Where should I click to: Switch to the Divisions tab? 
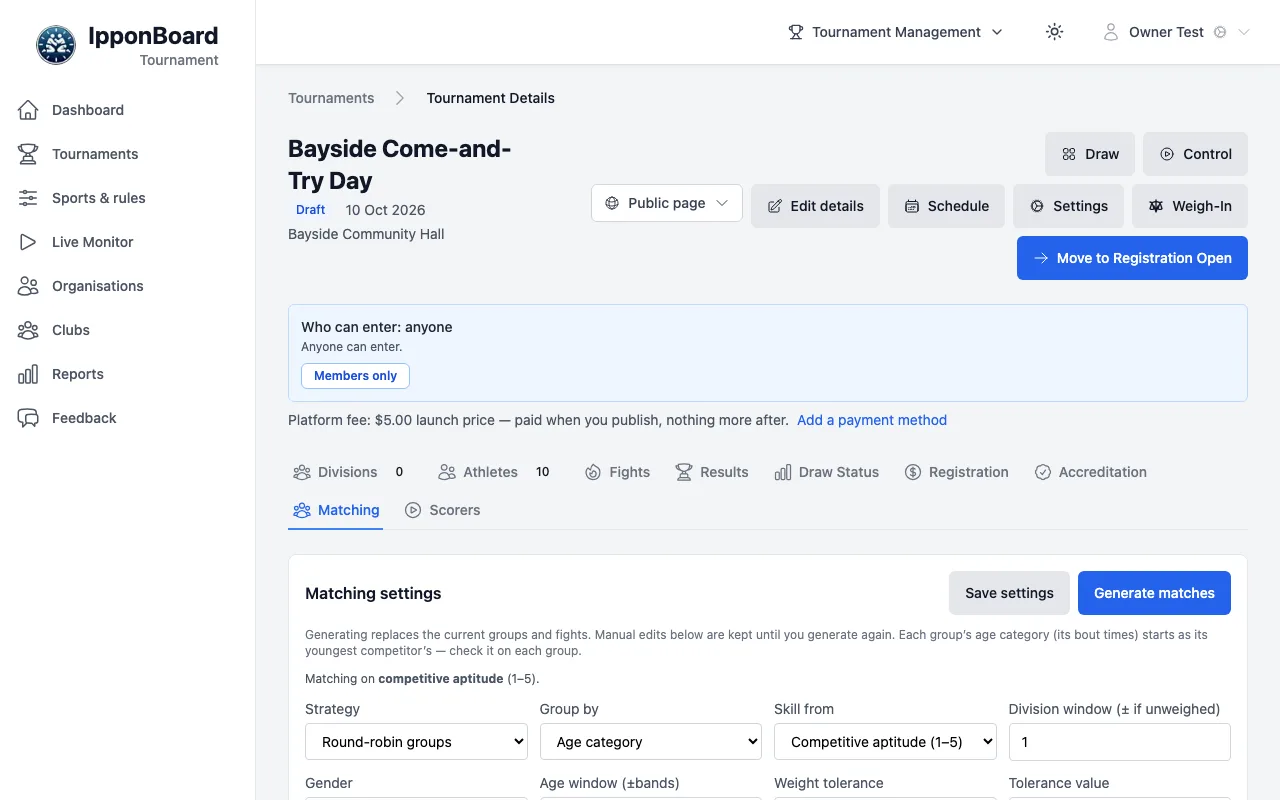[x=348, y=472]
